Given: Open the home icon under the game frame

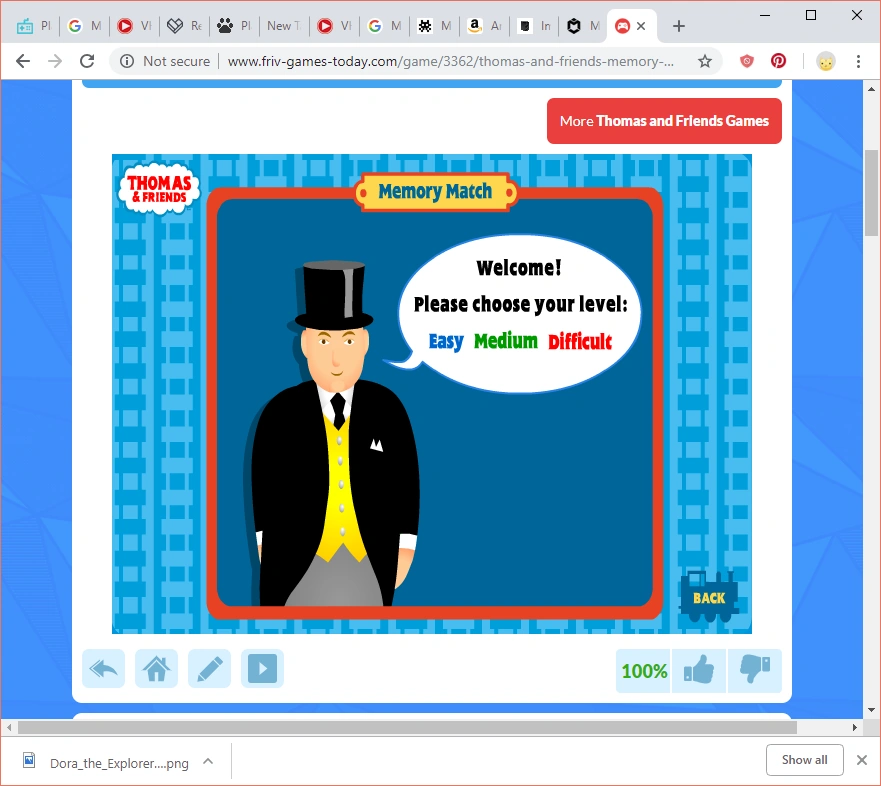Looking at the screenshot, I should point(156,668).
